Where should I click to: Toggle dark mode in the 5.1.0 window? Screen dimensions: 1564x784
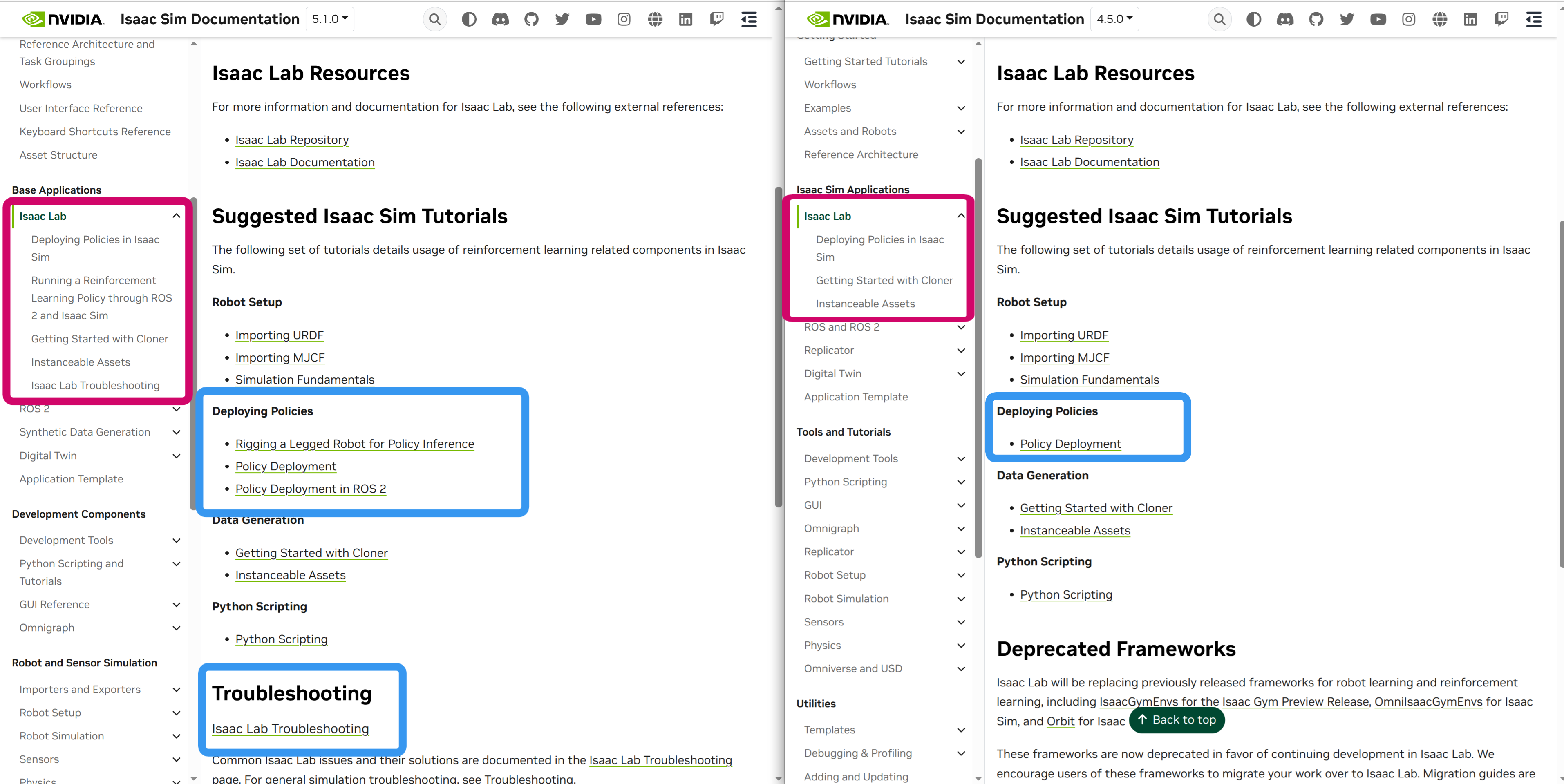coord(469,20)
